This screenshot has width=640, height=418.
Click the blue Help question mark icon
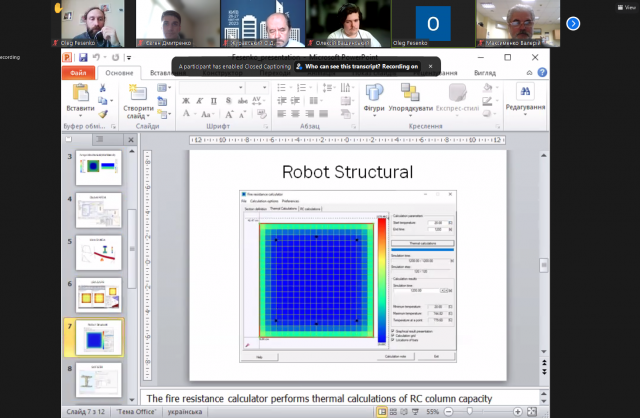click(x=542, y=72)
